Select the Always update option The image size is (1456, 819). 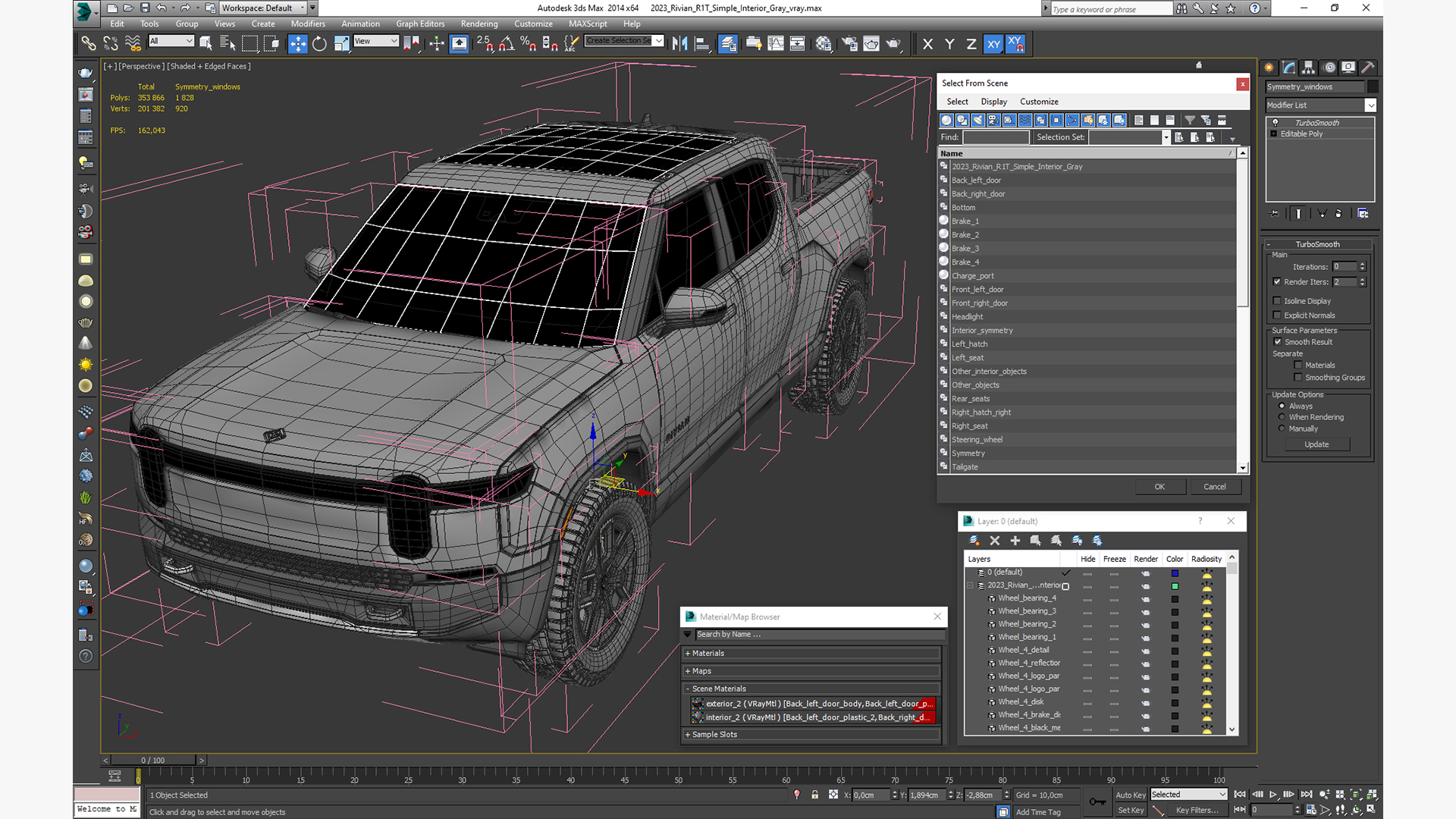coord(1282,406)
